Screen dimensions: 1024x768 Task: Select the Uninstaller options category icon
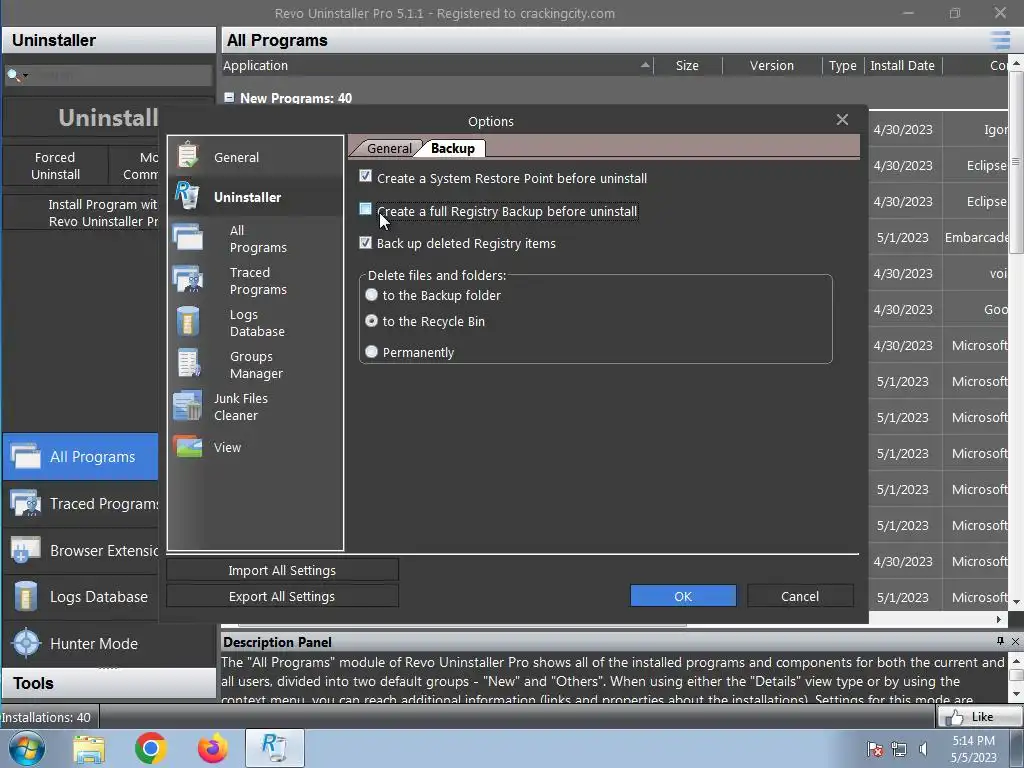[187, 196]
